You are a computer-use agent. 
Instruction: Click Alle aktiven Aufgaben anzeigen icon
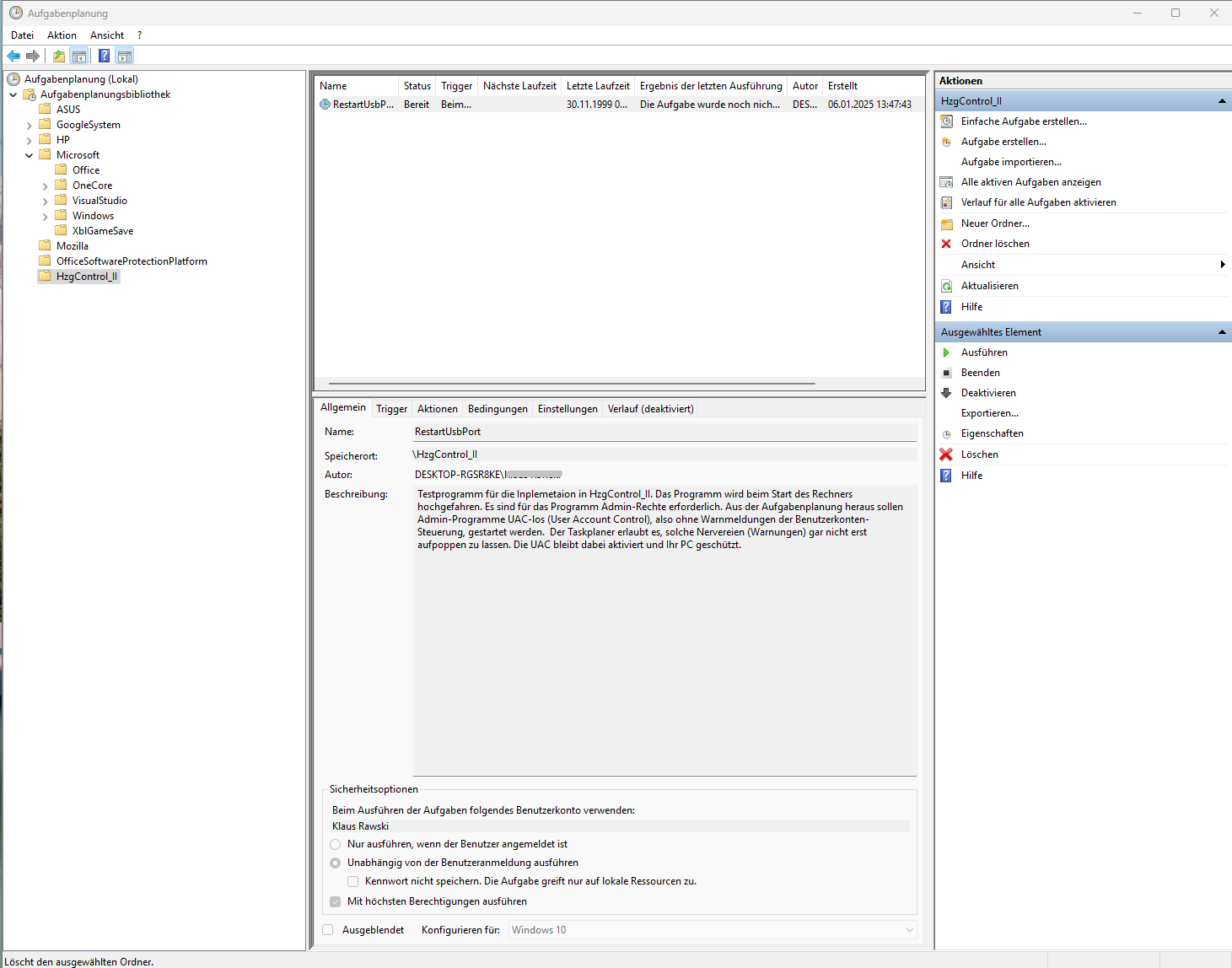coord(946,182)
